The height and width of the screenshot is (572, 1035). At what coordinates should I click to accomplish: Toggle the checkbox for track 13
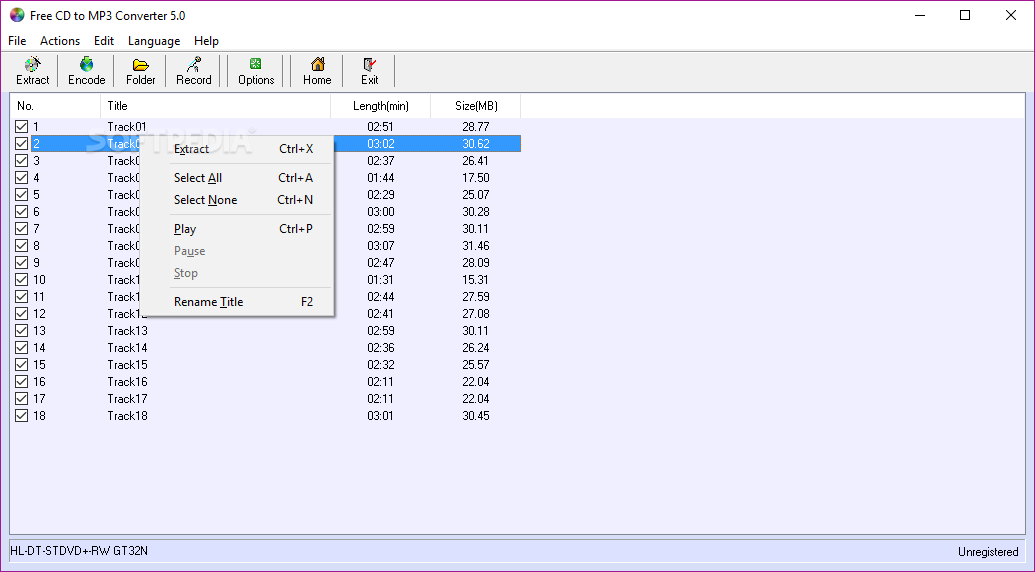(x=22, y=331)
